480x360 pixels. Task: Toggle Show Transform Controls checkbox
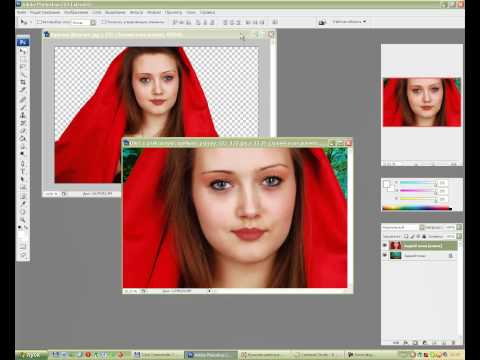pos(103,22)
